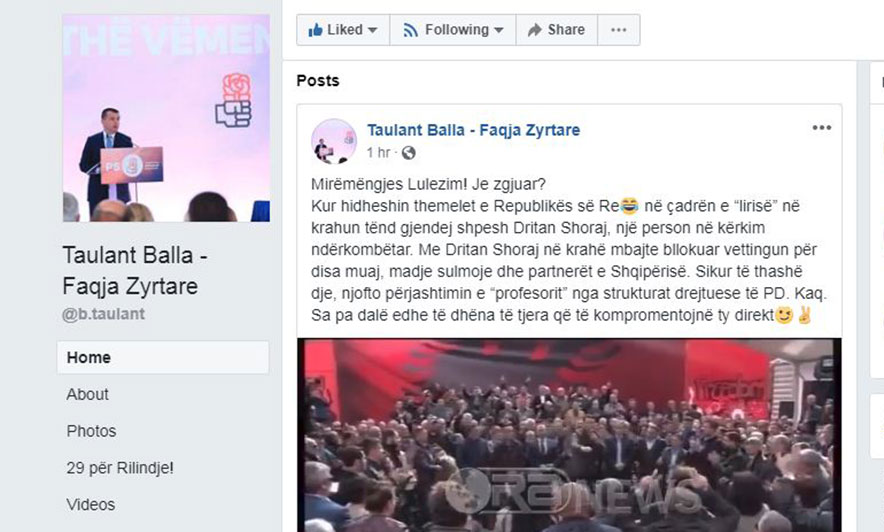
Task: Expand the Liked dropdown arrow
Action: coord(373,30)
